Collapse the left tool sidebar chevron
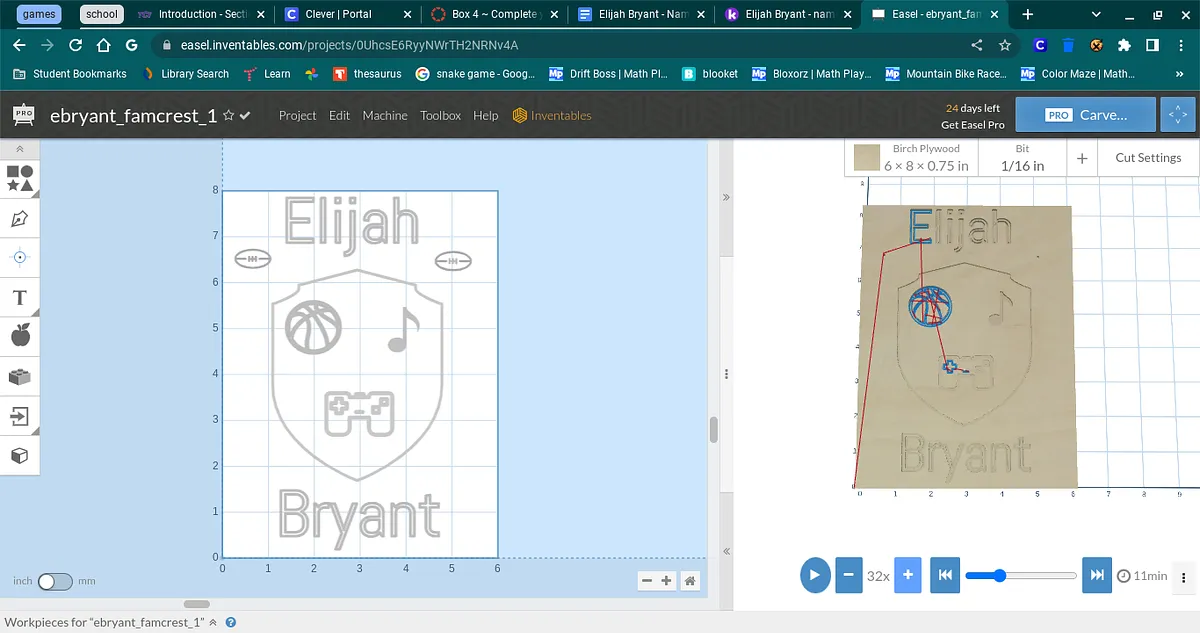1200x633 pixels. pyautogui.click(x=19, y=149)
